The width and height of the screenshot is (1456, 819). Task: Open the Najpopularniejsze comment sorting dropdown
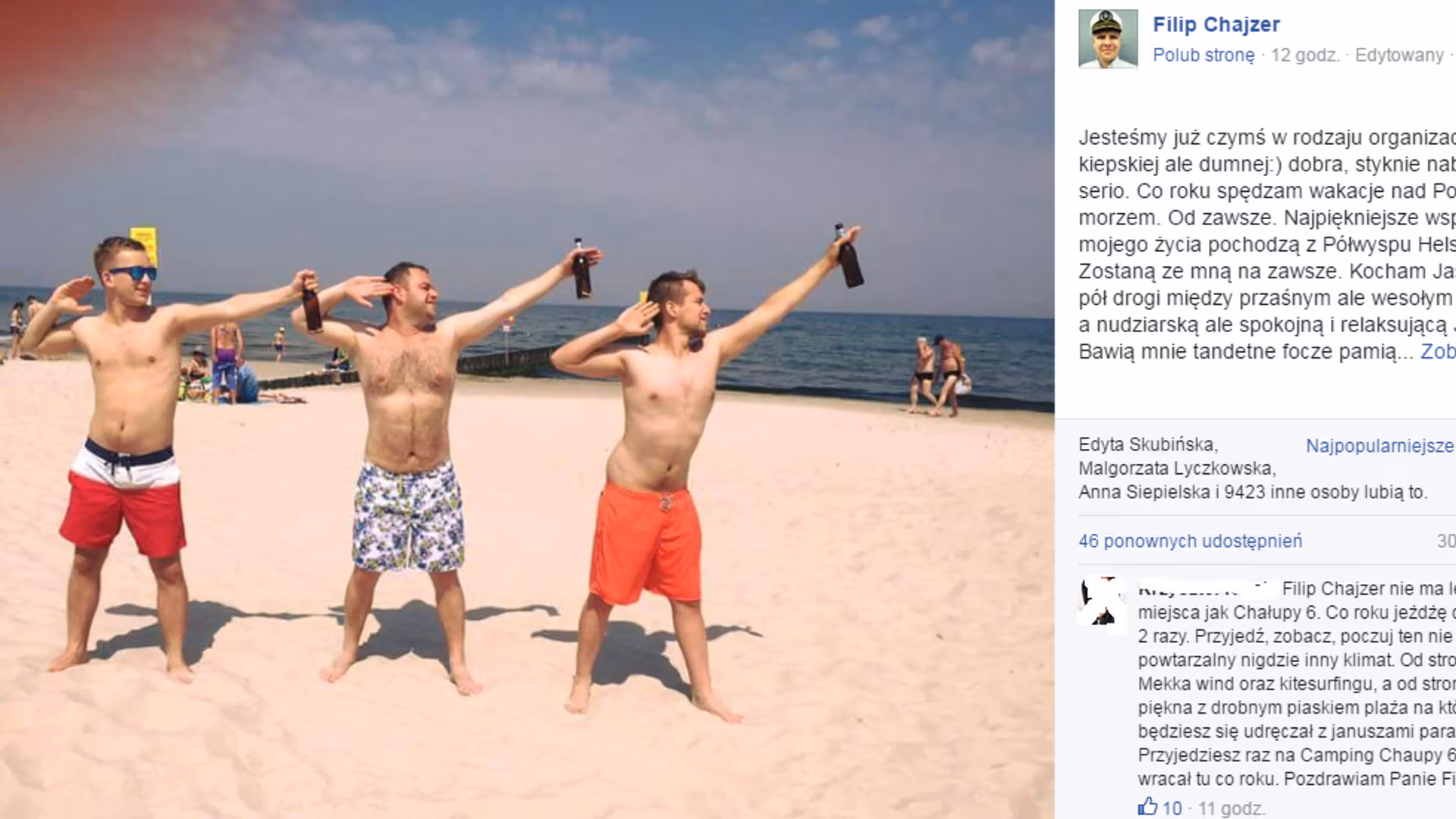click(1380, 446)
